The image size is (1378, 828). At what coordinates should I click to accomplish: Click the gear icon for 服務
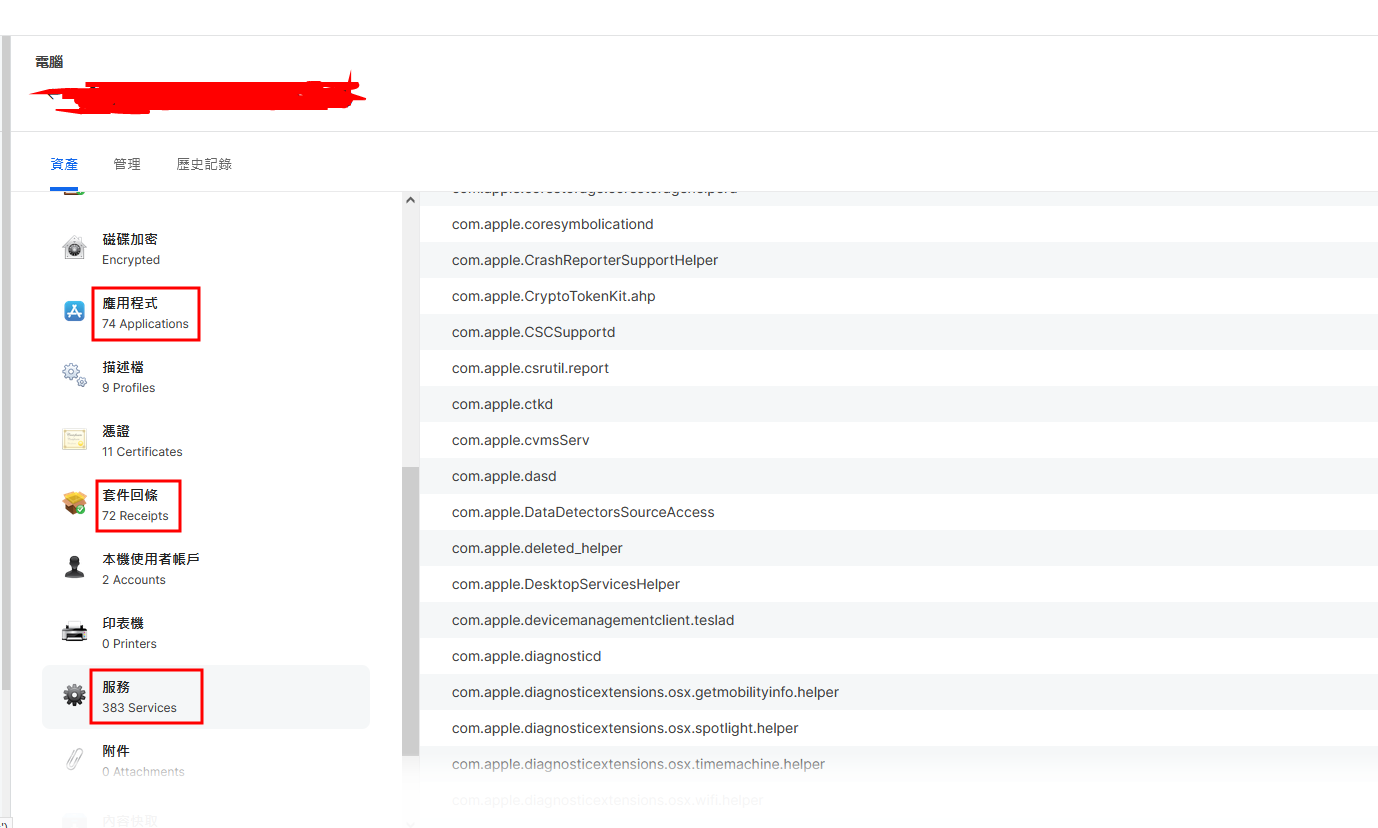[74, 696]
